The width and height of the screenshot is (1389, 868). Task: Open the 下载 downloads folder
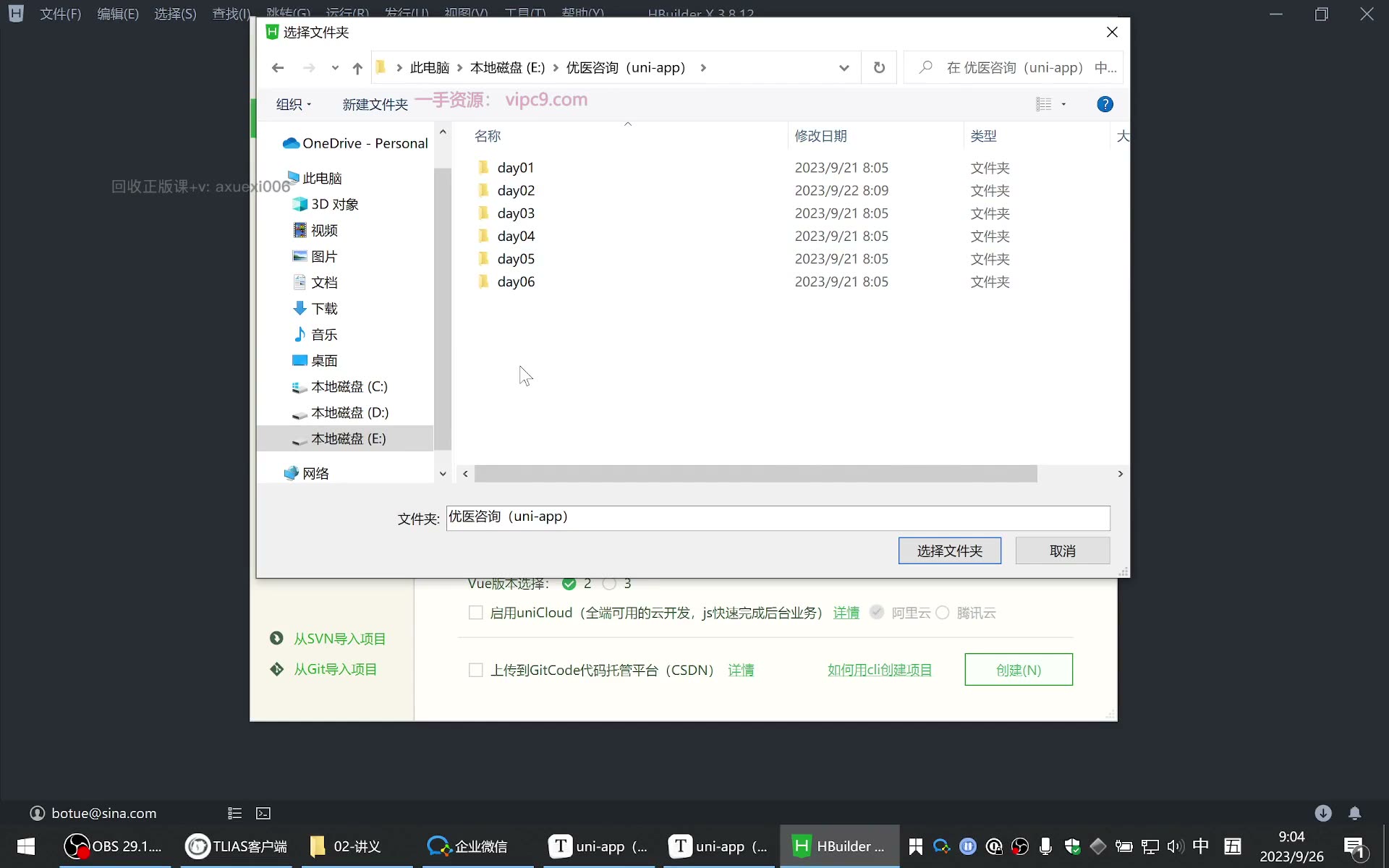[x=315, y=309]
